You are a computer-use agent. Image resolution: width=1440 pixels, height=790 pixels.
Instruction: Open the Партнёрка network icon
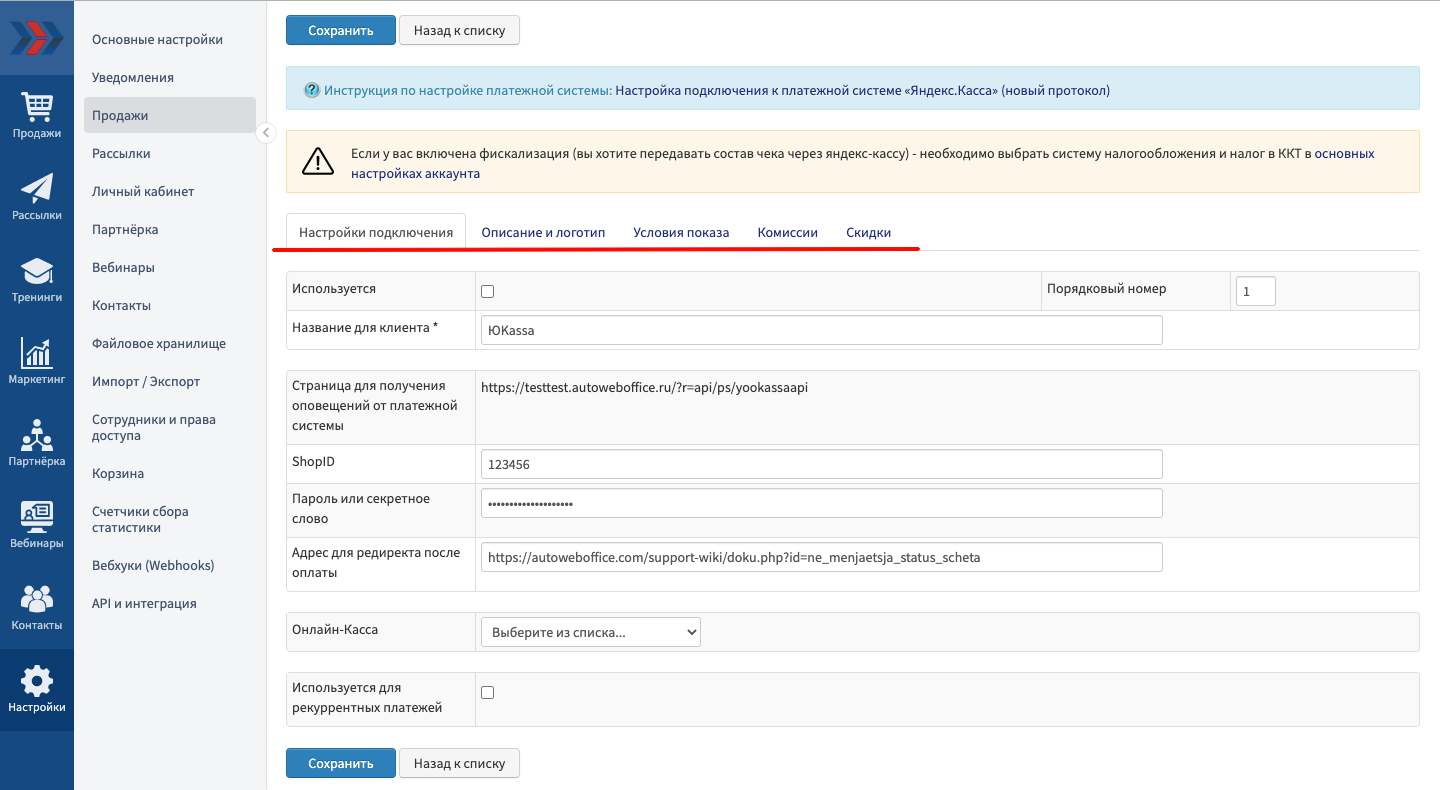click(37, 435)
